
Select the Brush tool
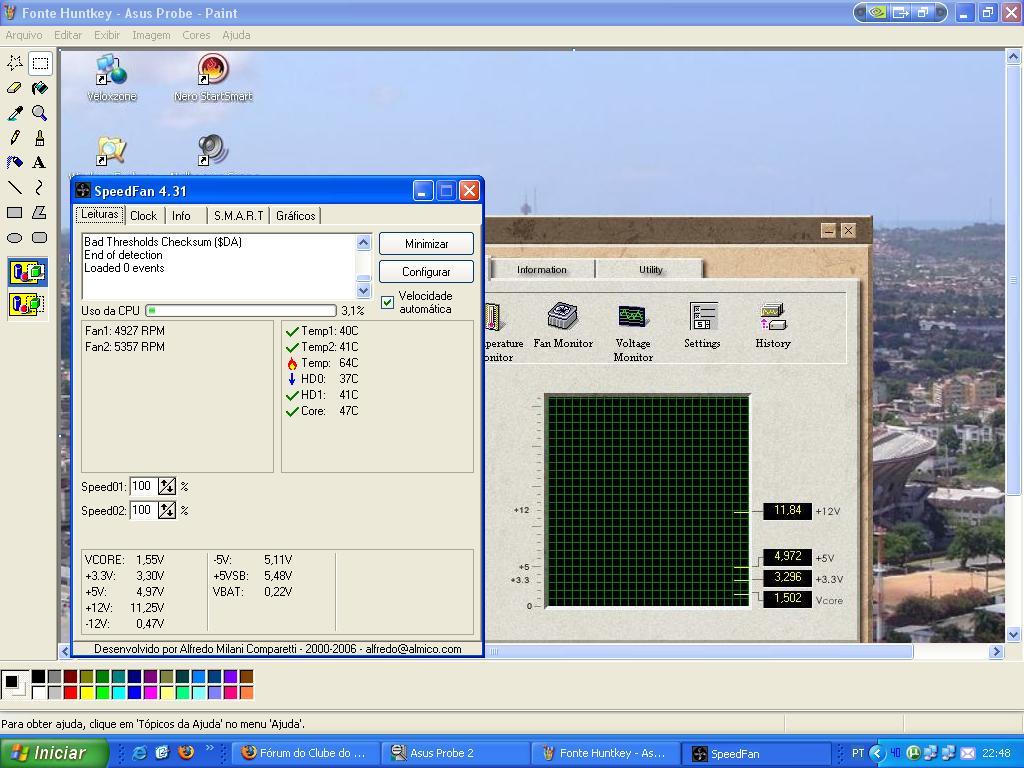pos(40,137)
